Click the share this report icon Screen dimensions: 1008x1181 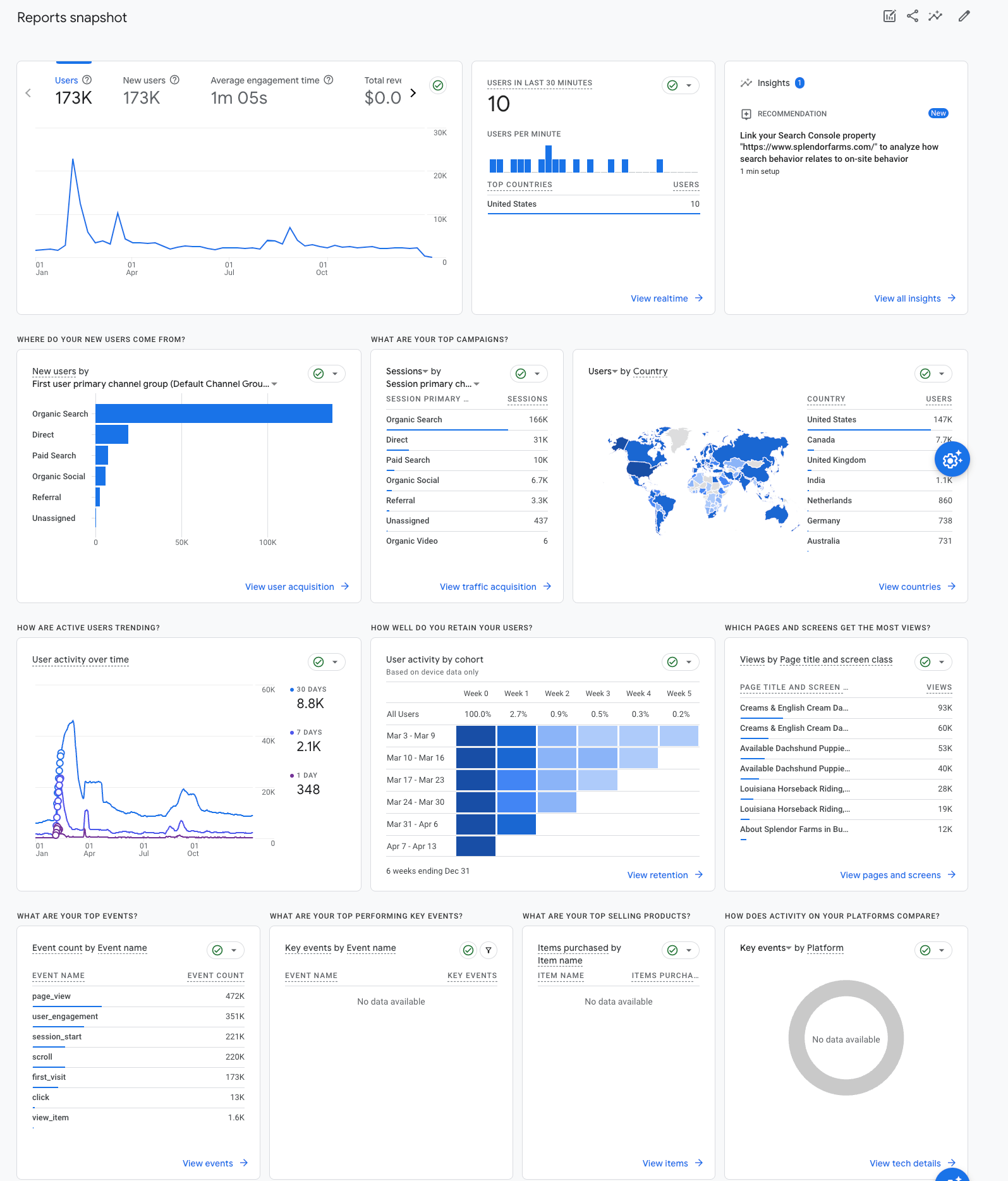point(913,16)
